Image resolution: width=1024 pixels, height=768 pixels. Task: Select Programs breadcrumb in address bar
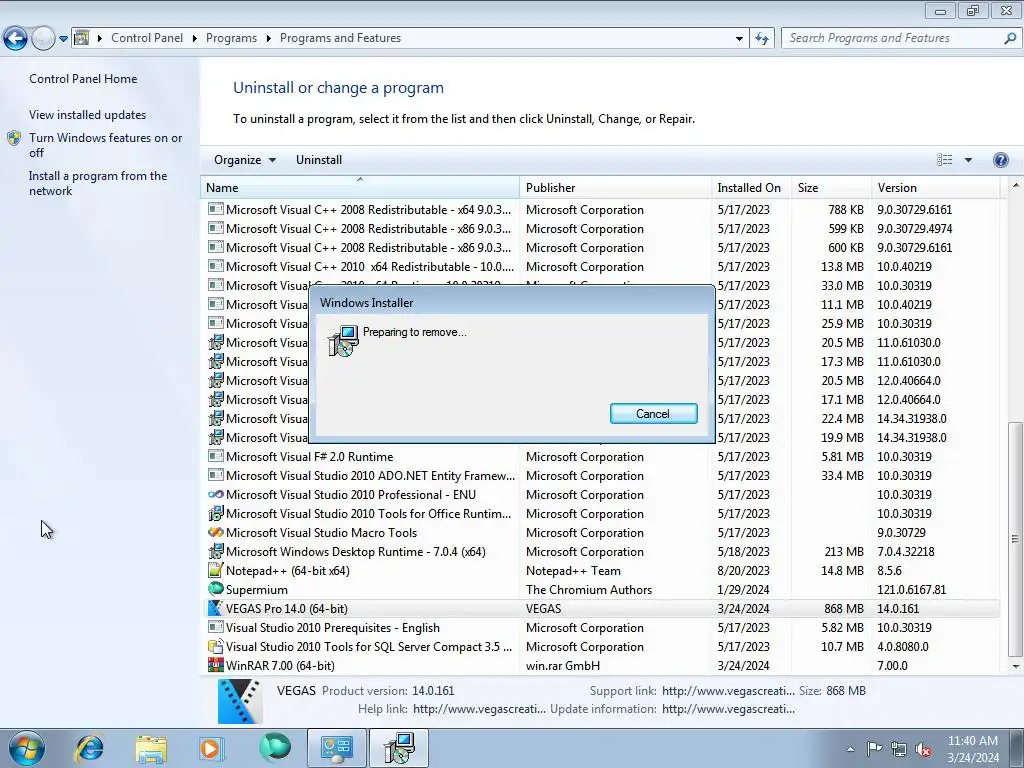tap(231, 38)
